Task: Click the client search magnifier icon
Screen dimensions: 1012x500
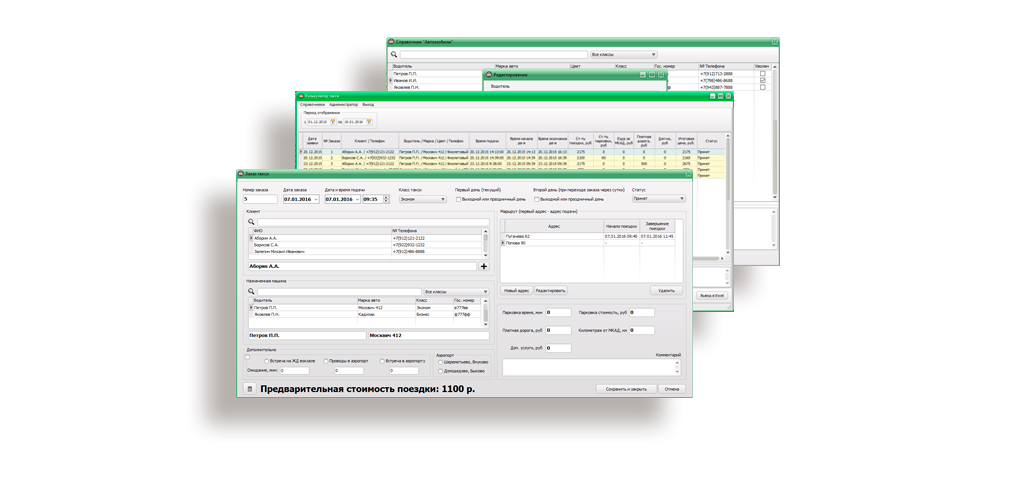Action: tap(252, 222)
